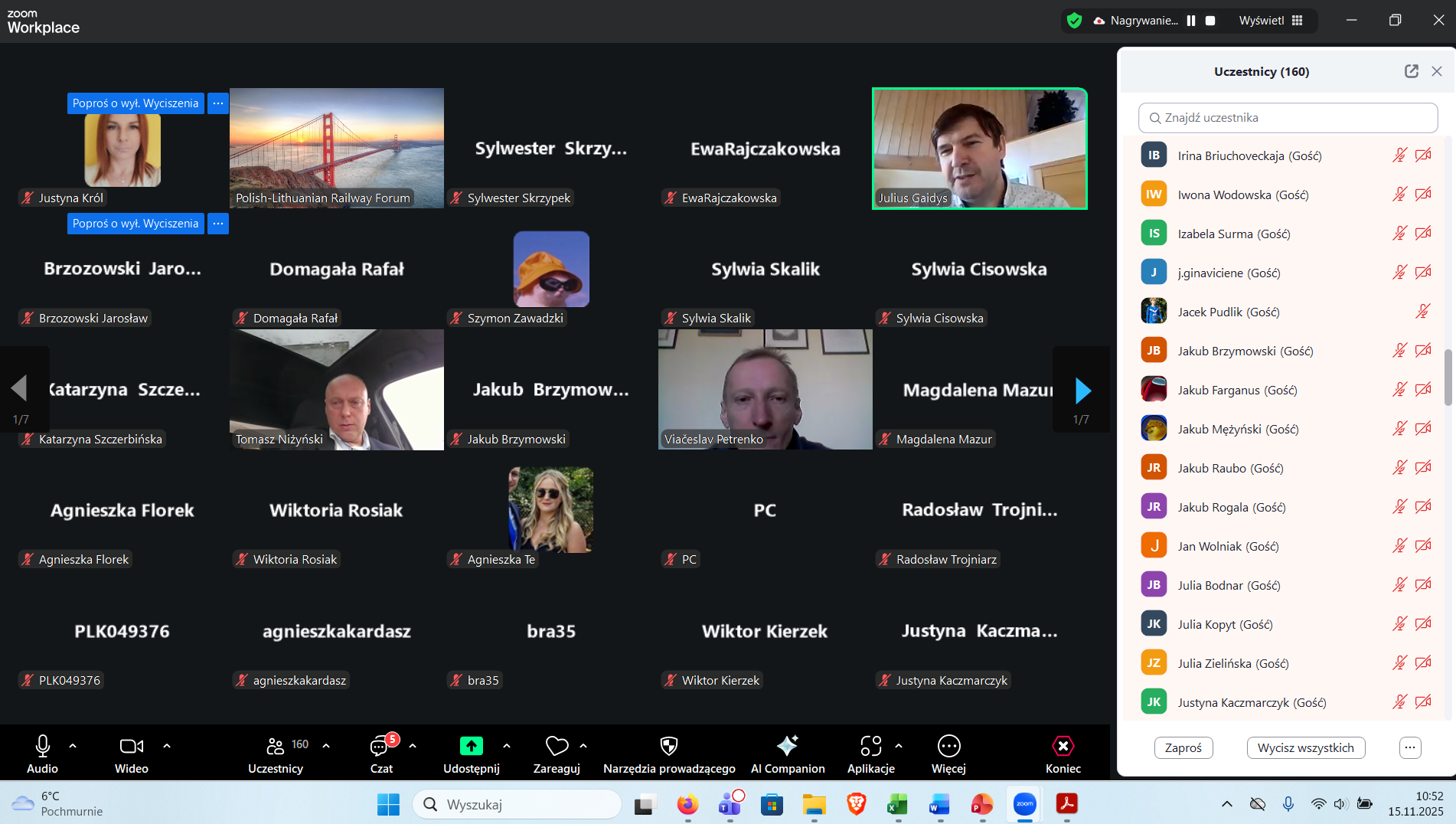Click the Znajdź uczestnika search field
The width and height of the screenshot is (1456, 824).
1288,118
